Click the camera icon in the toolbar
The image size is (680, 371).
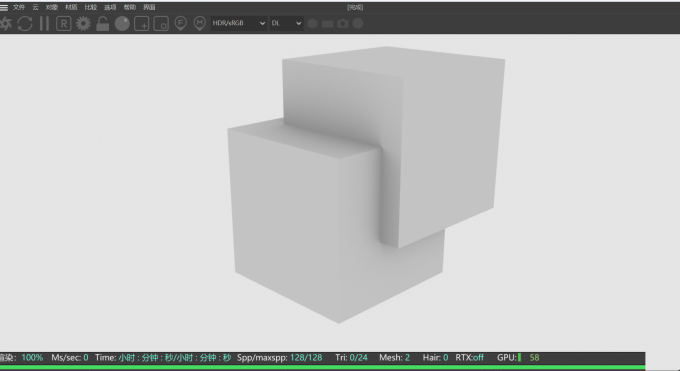point(343,23)
